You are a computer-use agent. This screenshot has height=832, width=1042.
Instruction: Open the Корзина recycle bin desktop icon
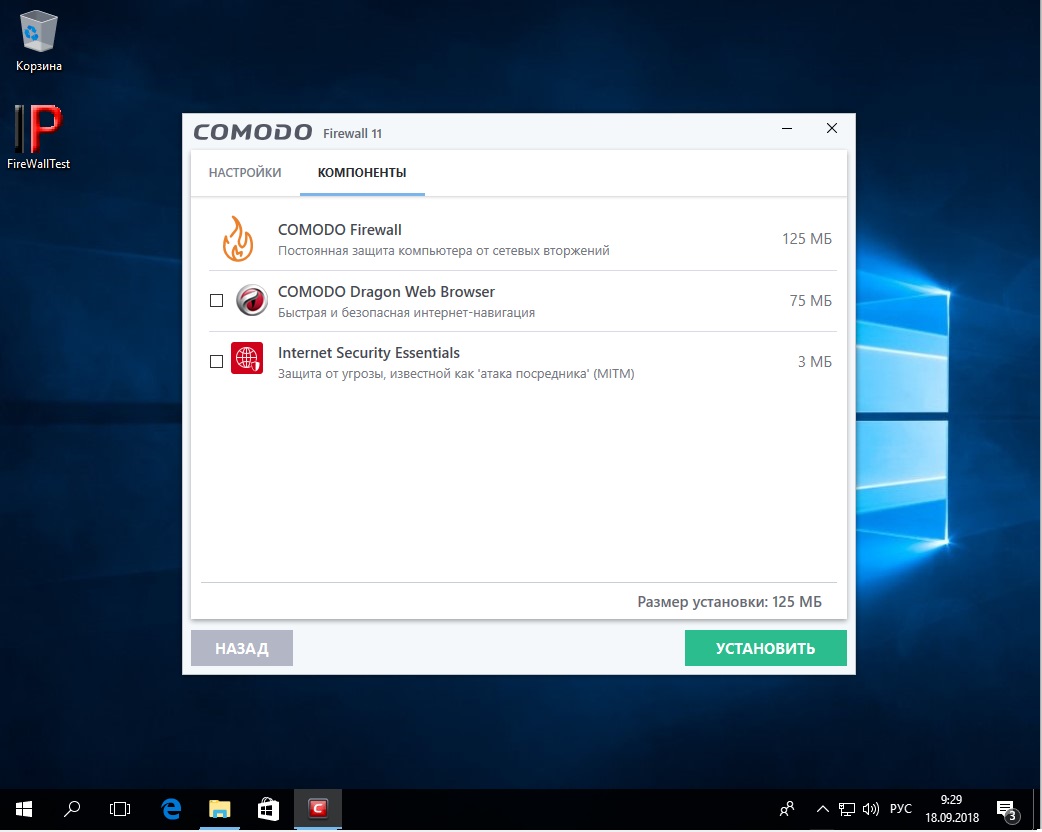click(39, 41)
